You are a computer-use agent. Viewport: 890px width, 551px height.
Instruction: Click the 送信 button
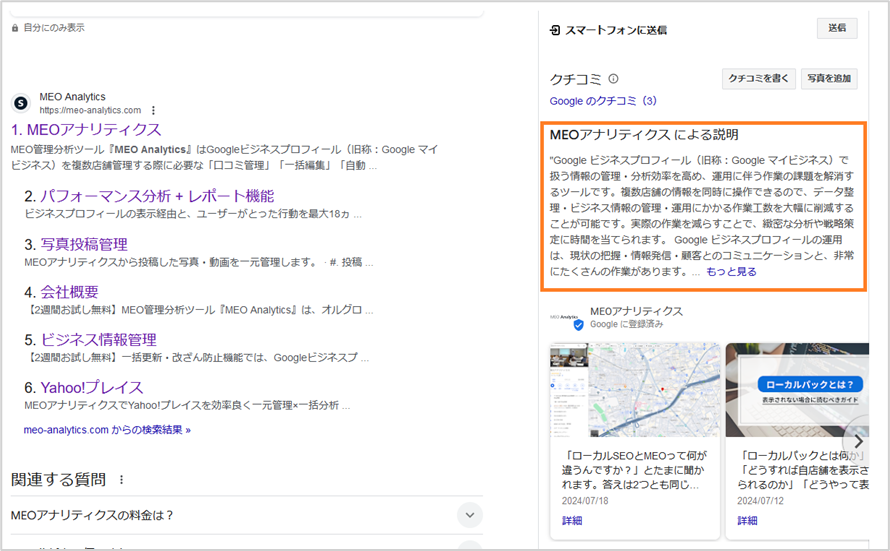pos(837,28)
